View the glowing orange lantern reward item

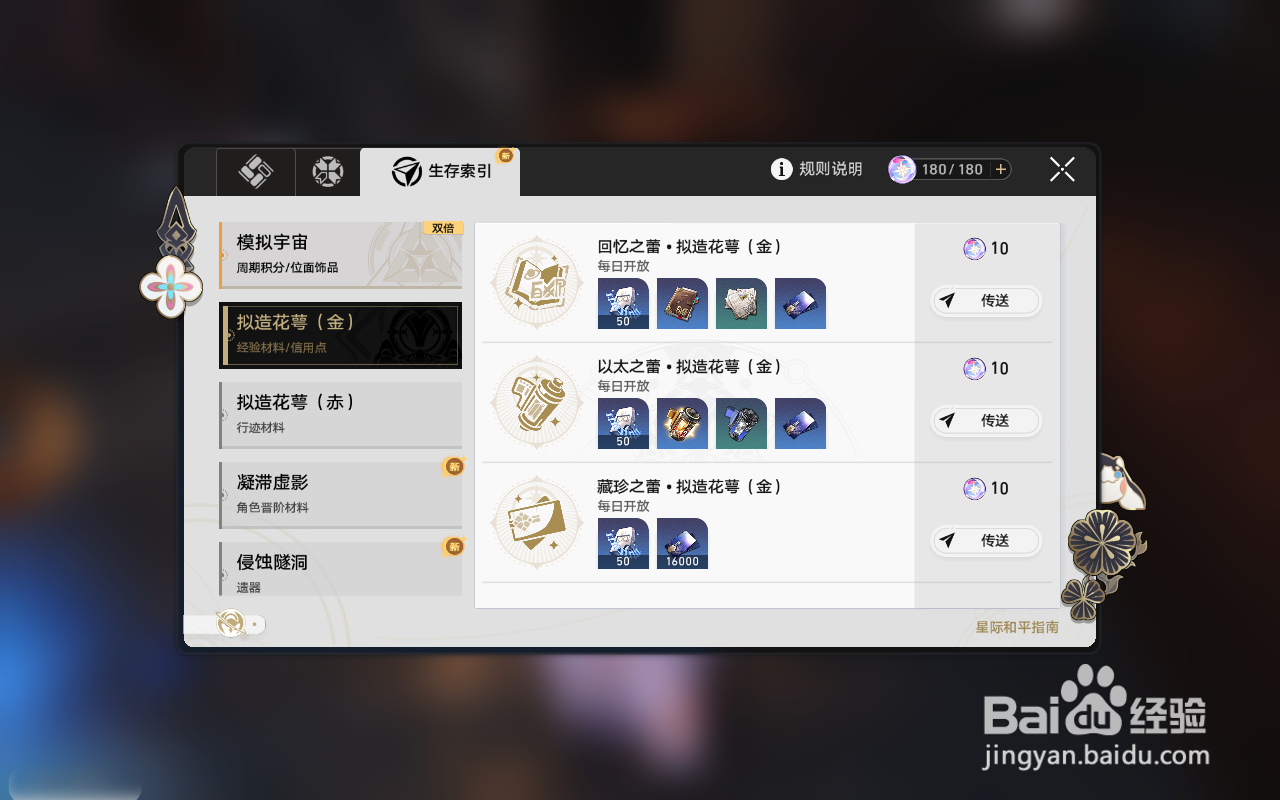pos(682,424)
